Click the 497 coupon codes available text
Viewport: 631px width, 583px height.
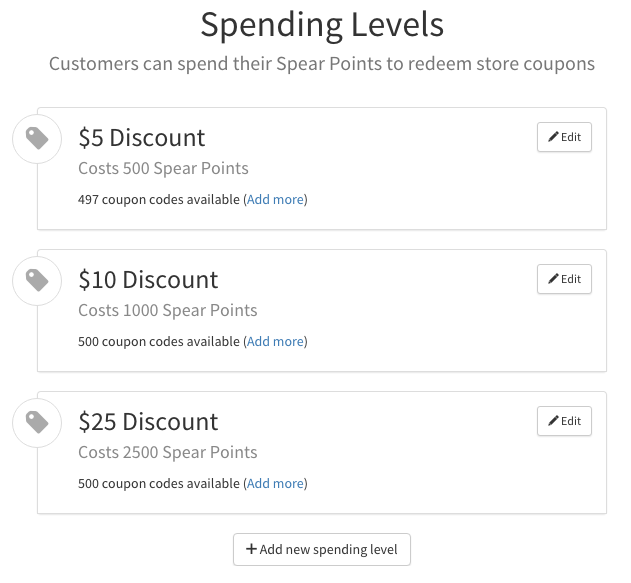pos(158,200)
